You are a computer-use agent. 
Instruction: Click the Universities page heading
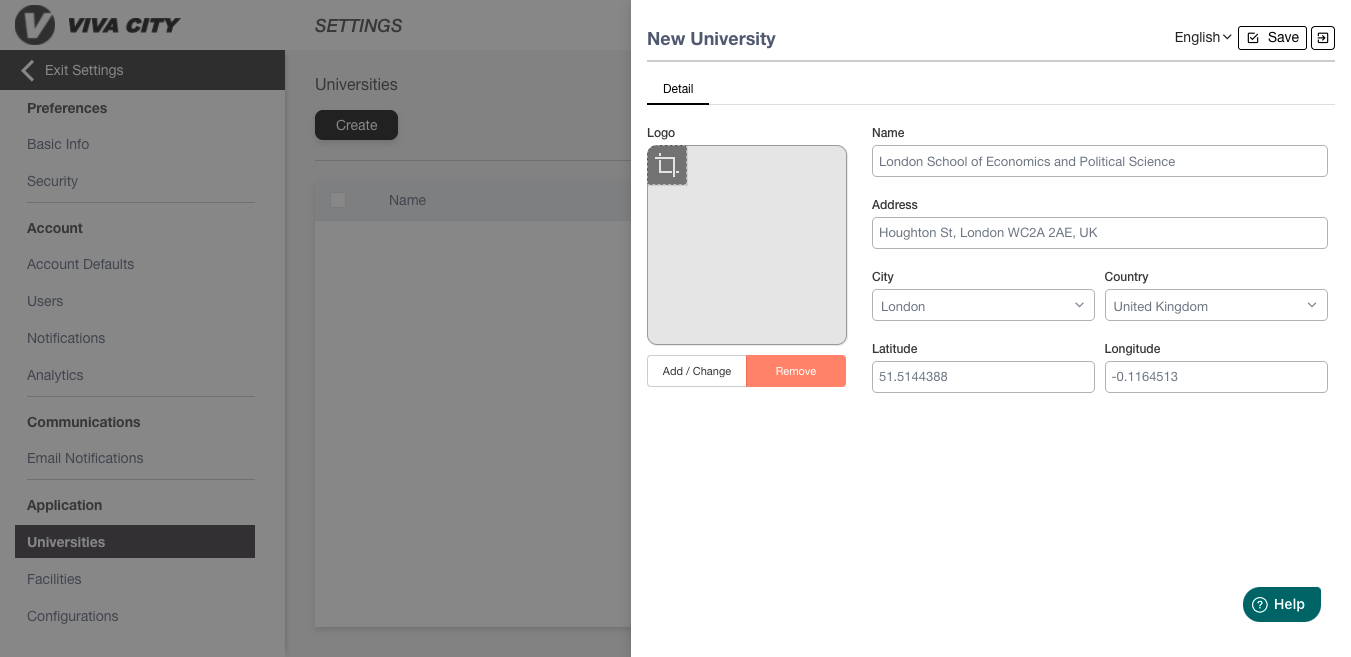click(x=356, y=85)
